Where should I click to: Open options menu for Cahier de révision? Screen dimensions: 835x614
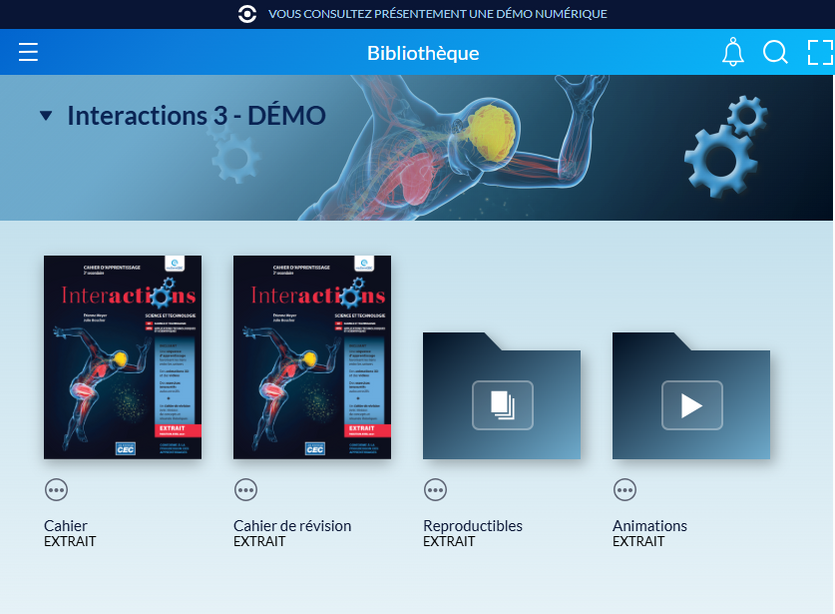(x=246, y=490)
